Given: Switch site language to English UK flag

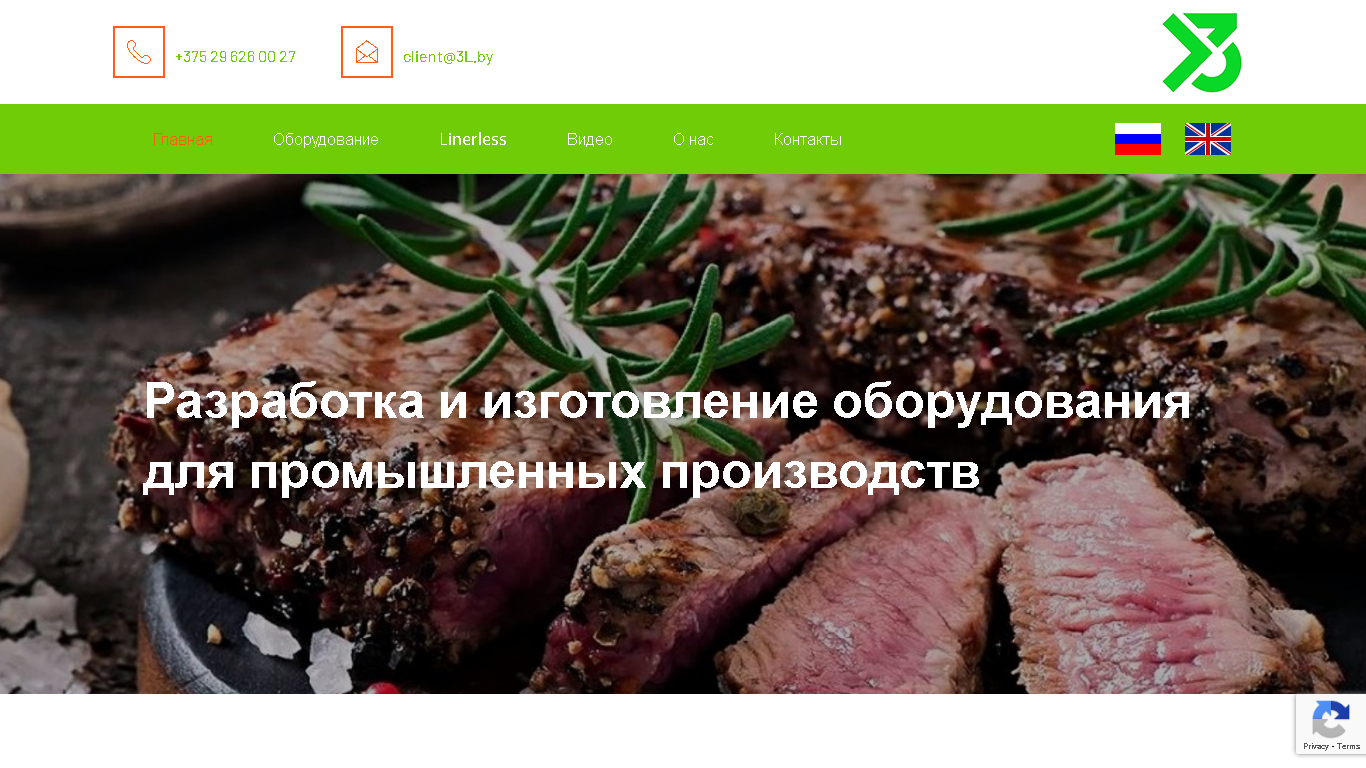Looking at the screenshot, I should [x=1208, y=139].
